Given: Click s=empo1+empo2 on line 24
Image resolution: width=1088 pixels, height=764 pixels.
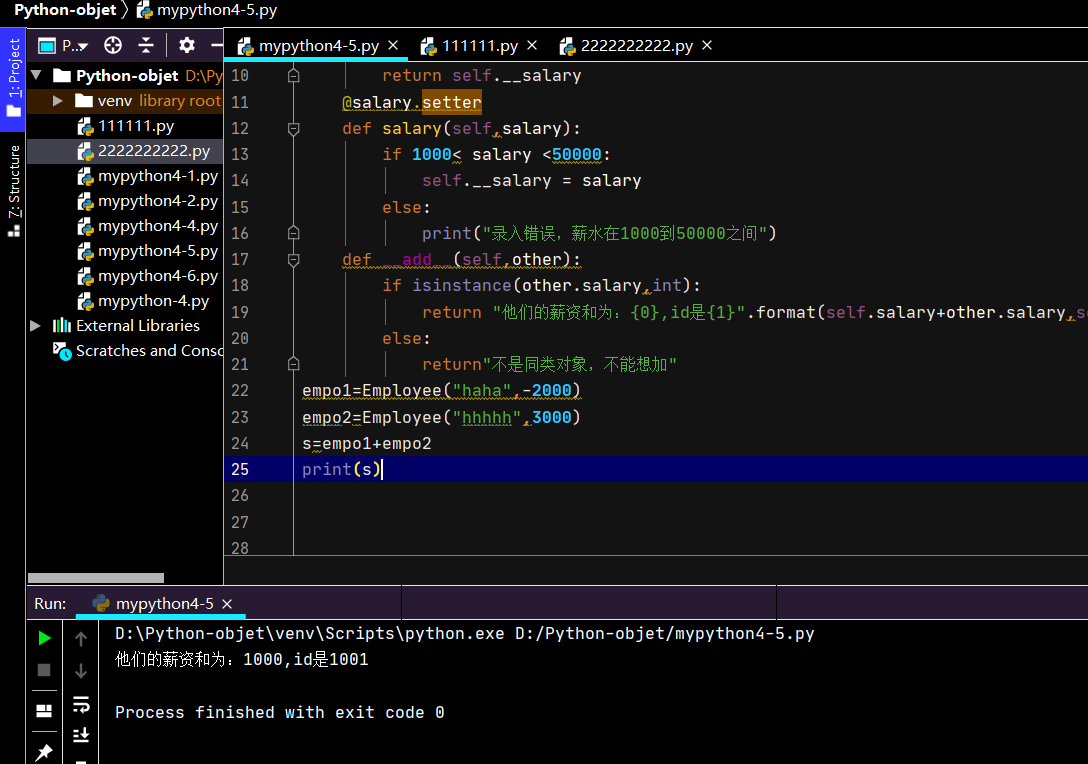Looking at the screenshot, I should click(x=366, y=443).
